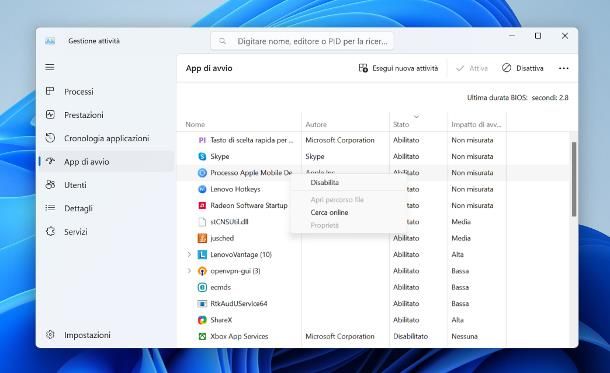This screenshot has width=610, height=373.
Task: Select the ShareX row name
Action: point(221,320)
